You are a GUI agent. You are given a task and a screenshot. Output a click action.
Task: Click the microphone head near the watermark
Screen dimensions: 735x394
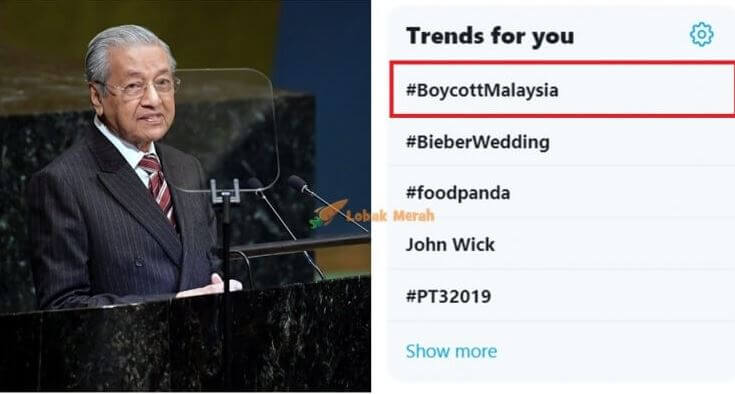[x=297, y=182]
